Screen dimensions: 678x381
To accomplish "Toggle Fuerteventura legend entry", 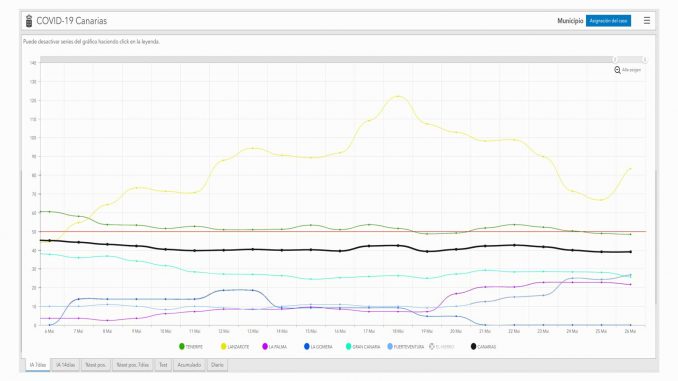I will tap(406, 346).
